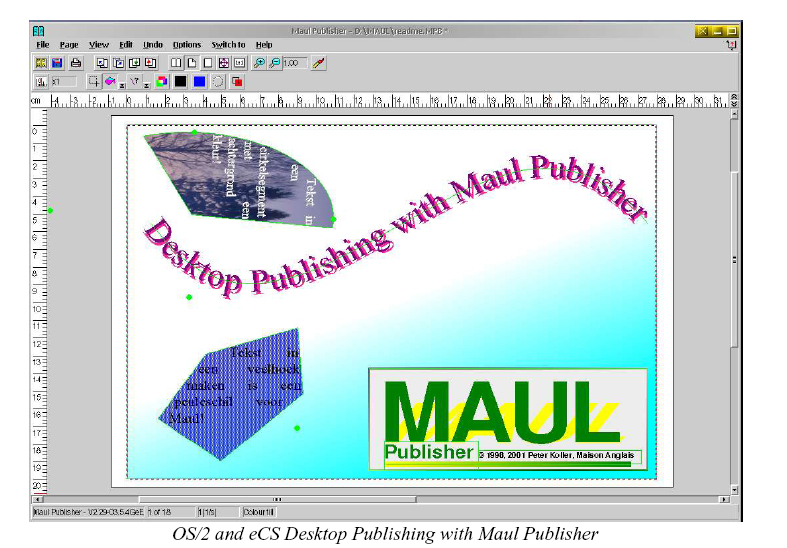This screenshot has width=787, height=548.
Task: Click the green handle below the curved text's start
Action: pos(189,297)
